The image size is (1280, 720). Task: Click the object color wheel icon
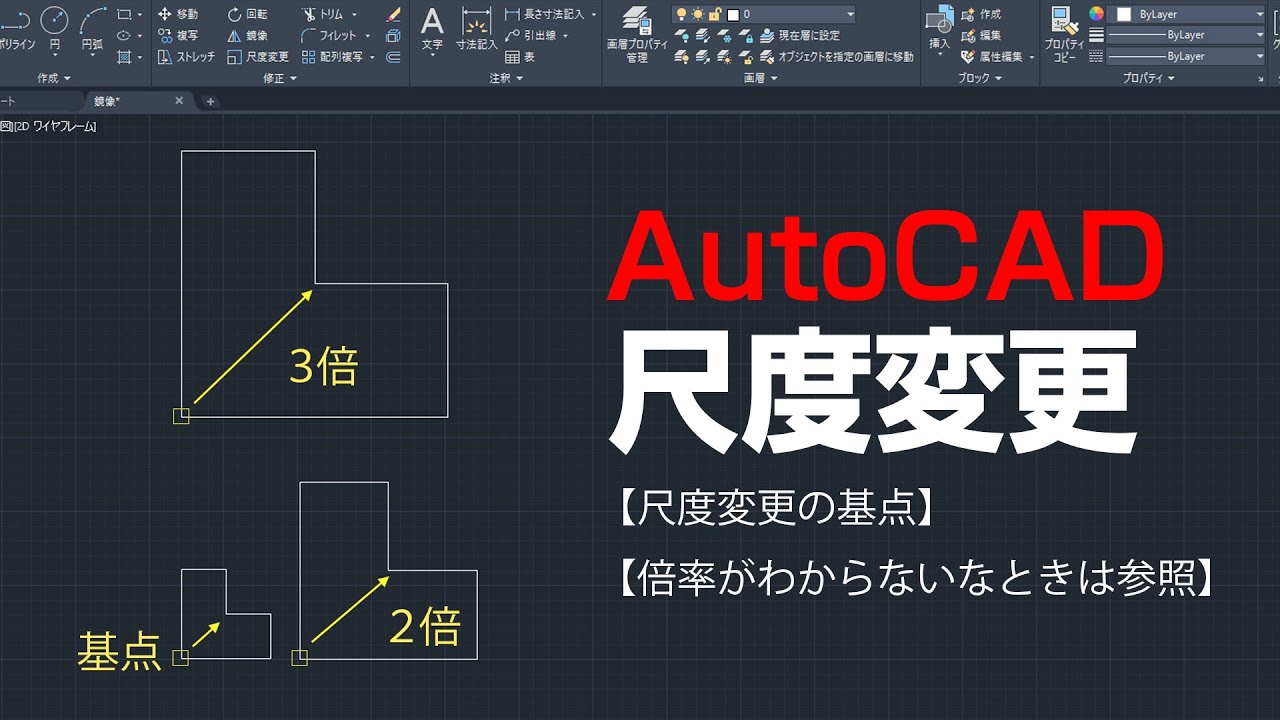click(1096, 14)
